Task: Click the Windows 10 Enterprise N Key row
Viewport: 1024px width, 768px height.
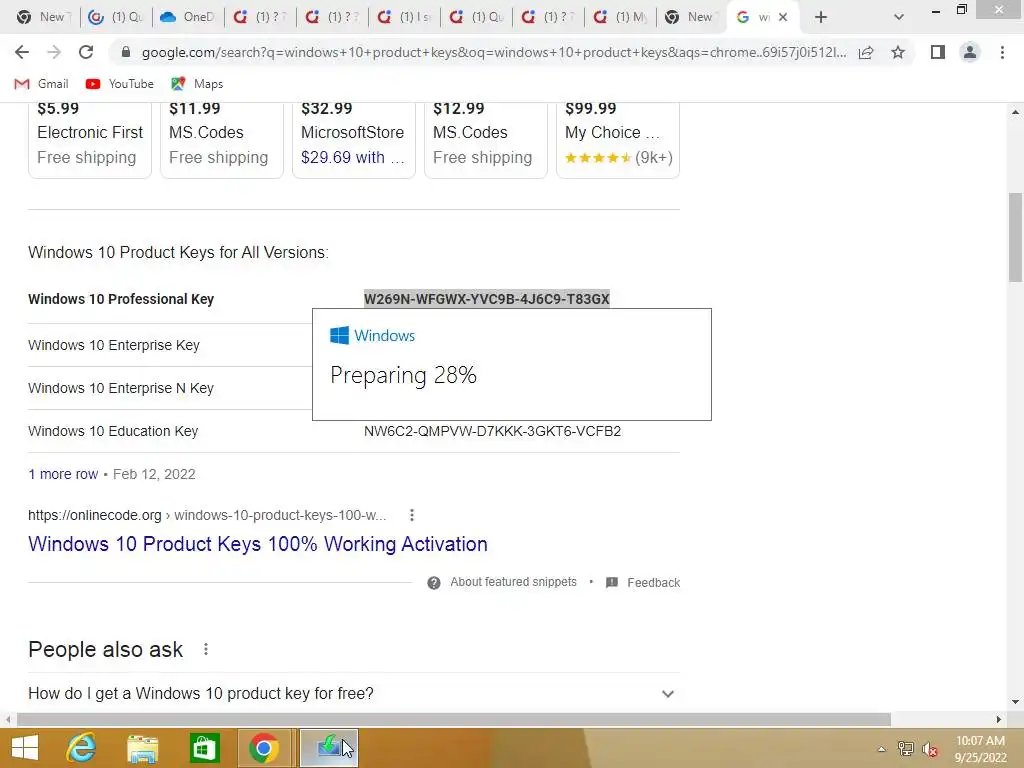Action: (x=170, y=388)
